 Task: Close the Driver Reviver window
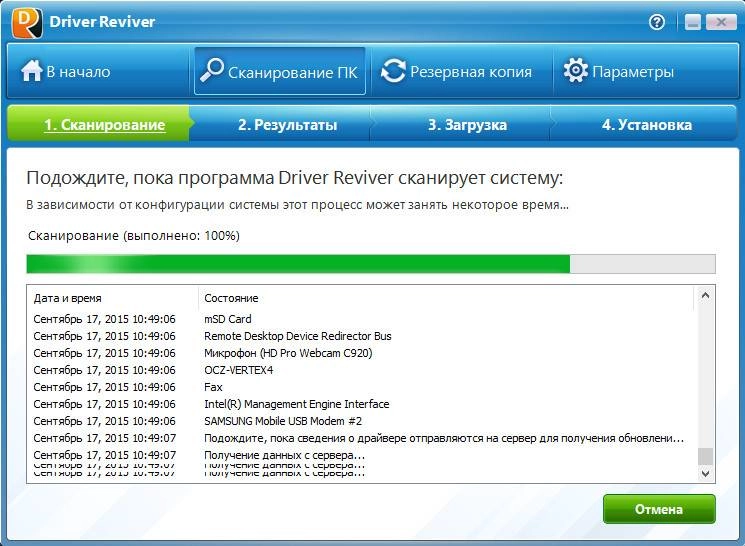coord(721,22)
